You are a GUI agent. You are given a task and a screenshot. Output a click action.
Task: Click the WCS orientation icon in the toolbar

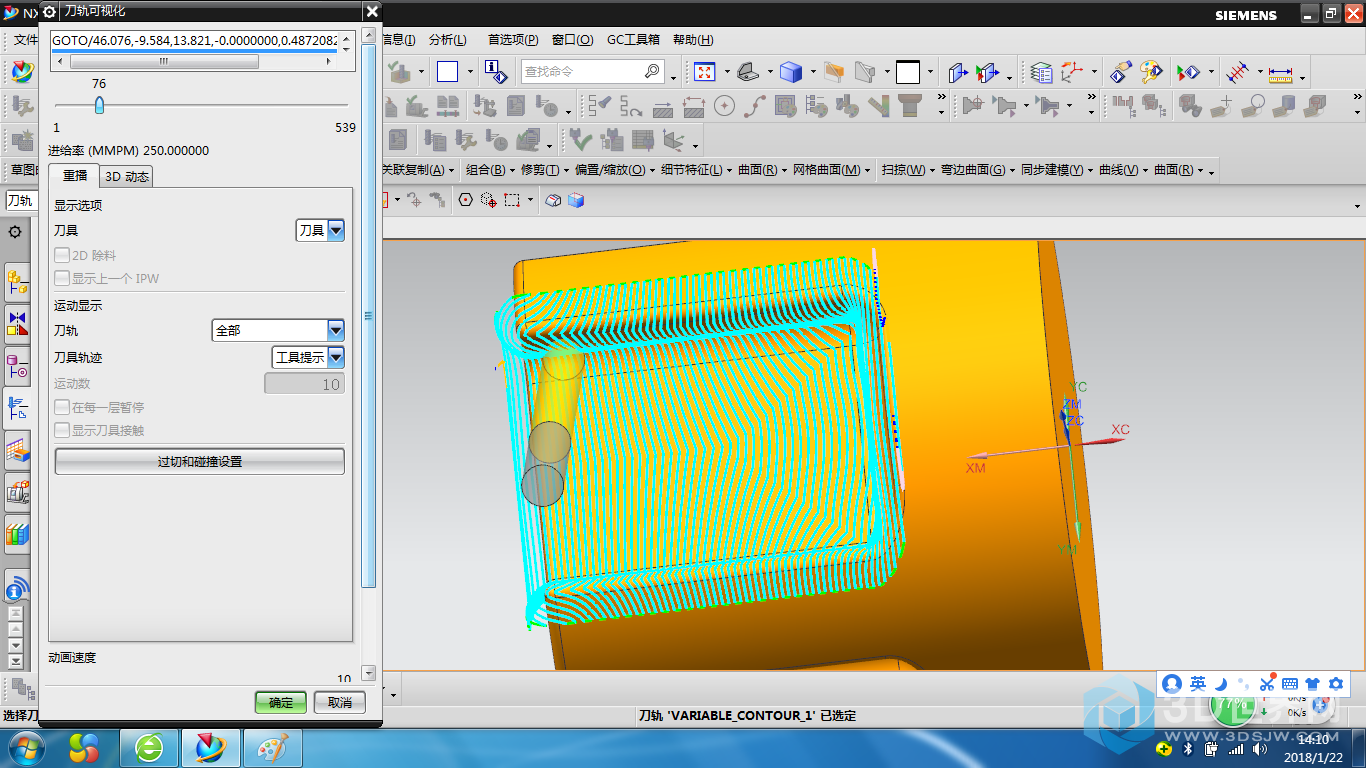1072,72
